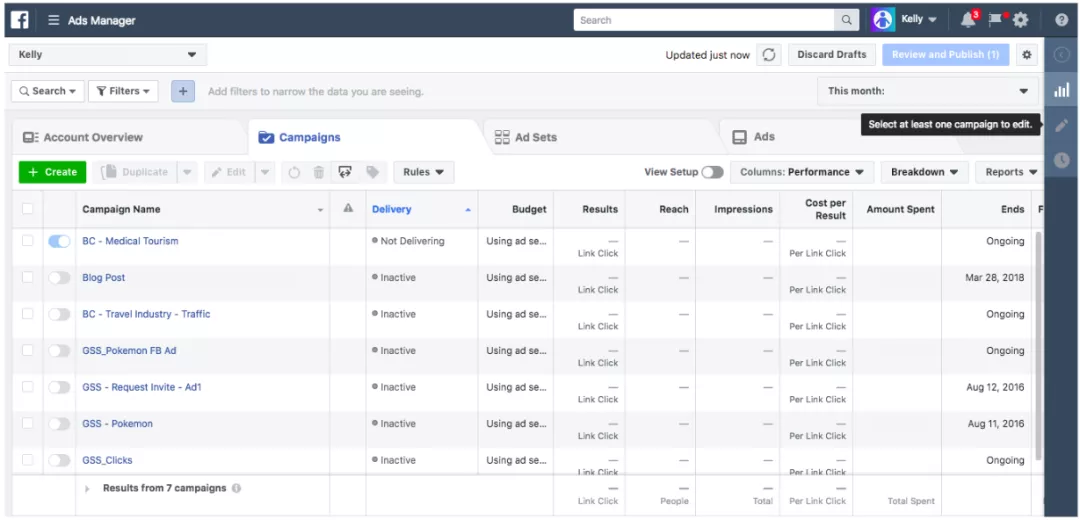
Task: Click the pencil edit icon in the right sidebar
Action: (x=1061, y=125)
